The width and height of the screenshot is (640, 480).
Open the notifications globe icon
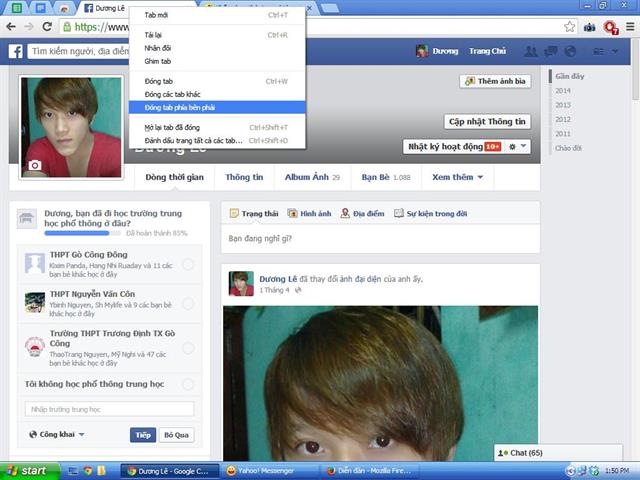click(x=570, y=51)
